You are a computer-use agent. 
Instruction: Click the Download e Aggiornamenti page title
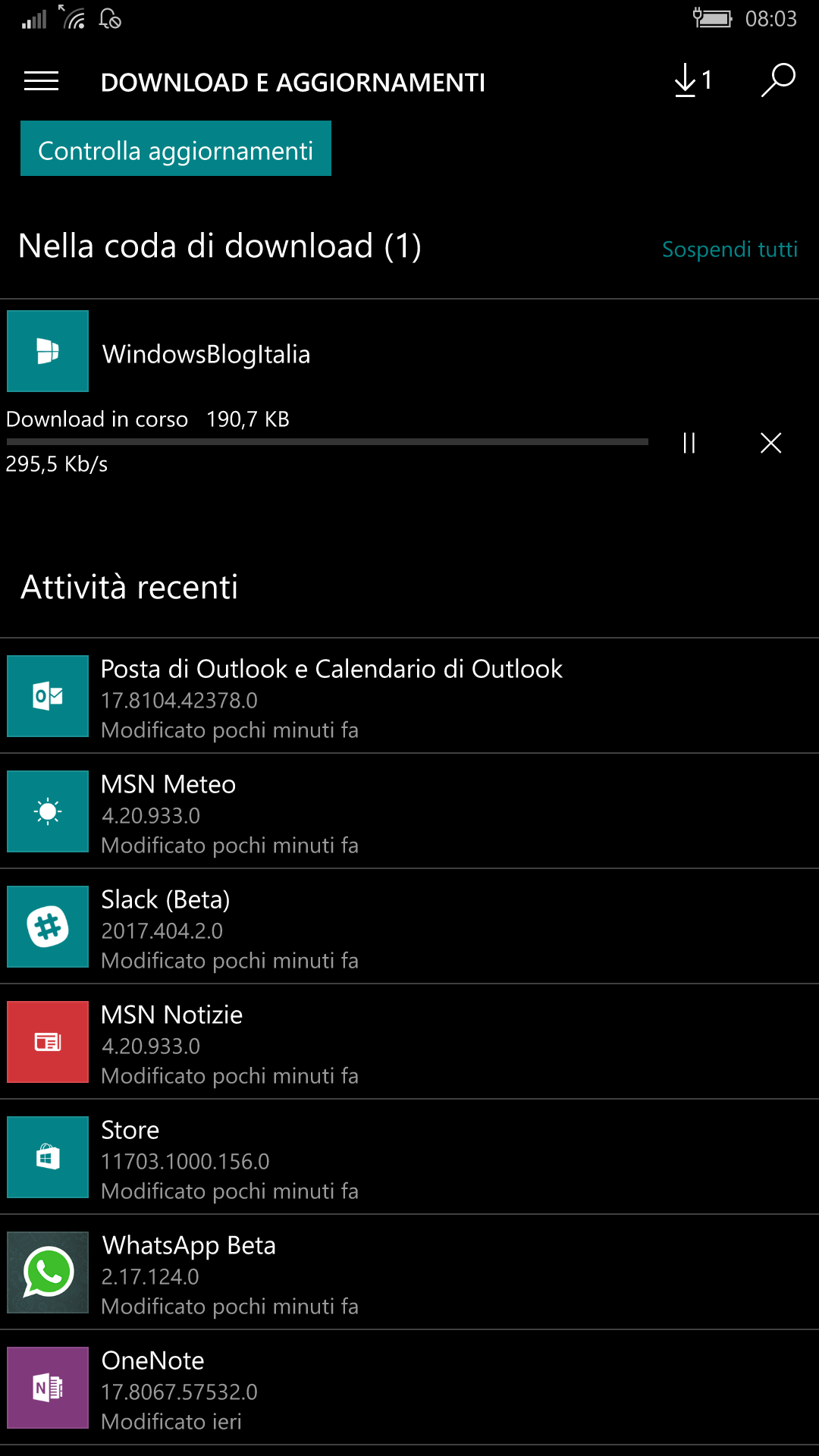click(x=293, y=82)
